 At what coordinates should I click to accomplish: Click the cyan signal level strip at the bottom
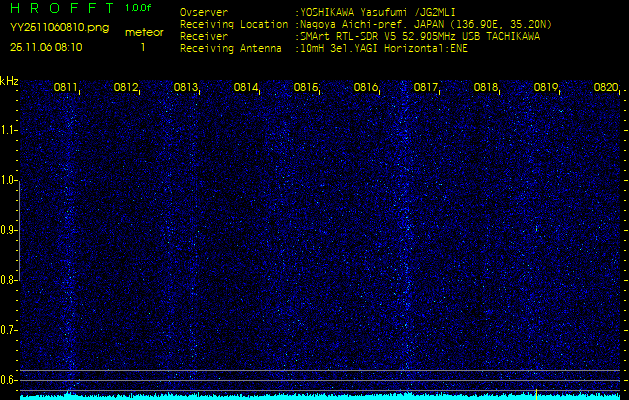pos(320,397)
